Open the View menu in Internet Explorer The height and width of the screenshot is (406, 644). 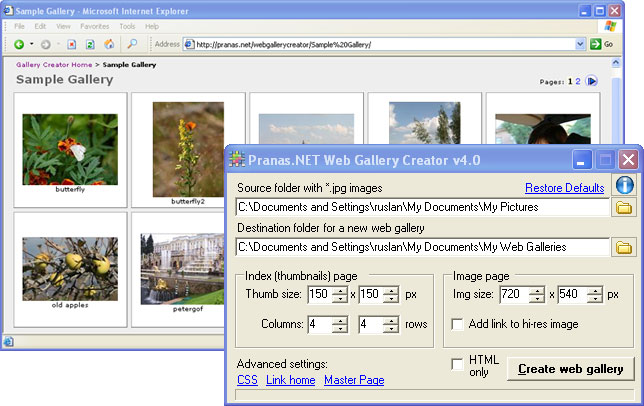63,26
